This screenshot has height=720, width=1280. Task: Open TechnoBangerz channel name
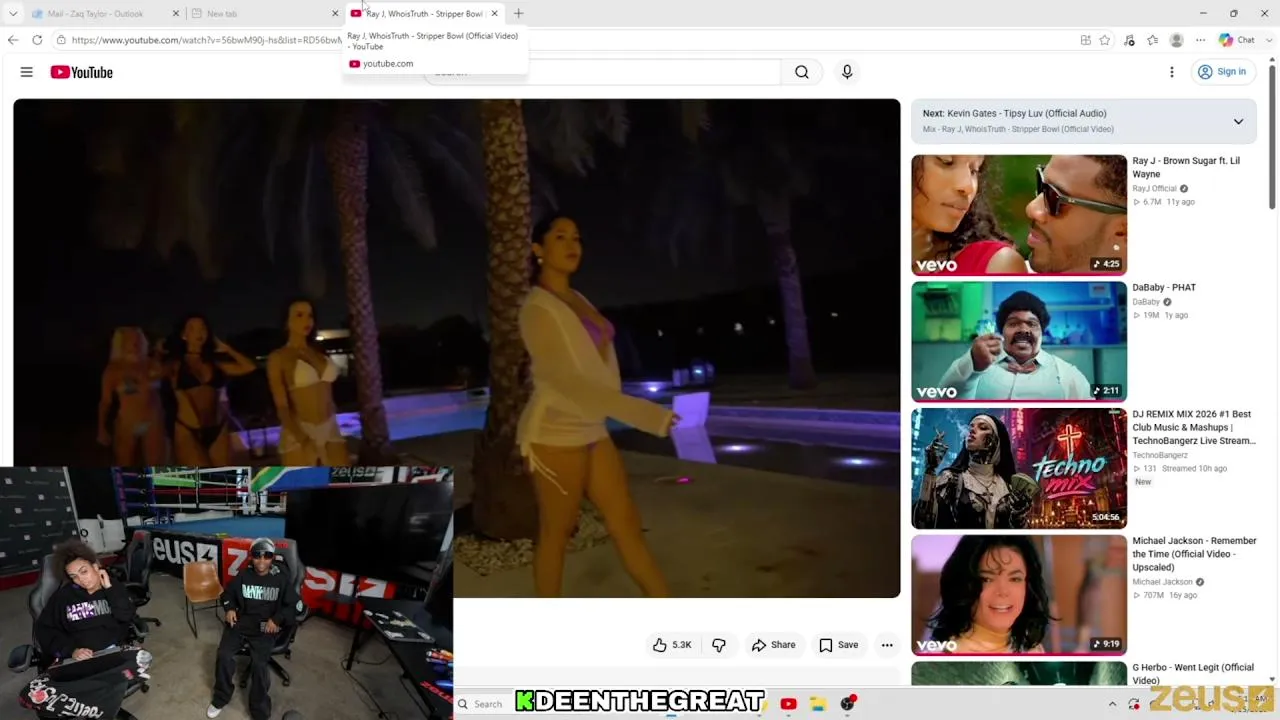tap(1160, 455)
